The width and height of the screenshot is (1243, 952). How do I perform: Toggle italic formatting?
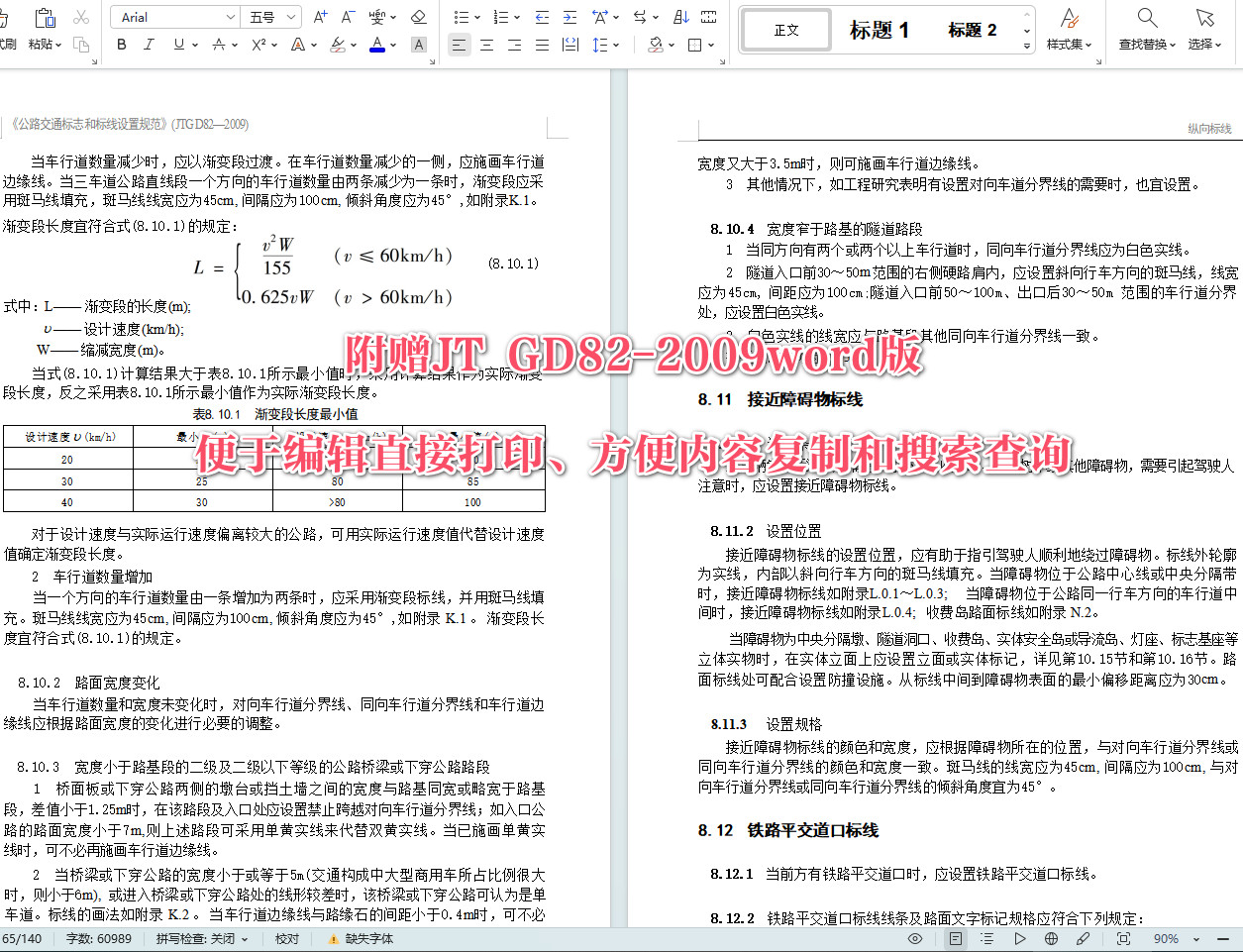[x=149, y=45]
